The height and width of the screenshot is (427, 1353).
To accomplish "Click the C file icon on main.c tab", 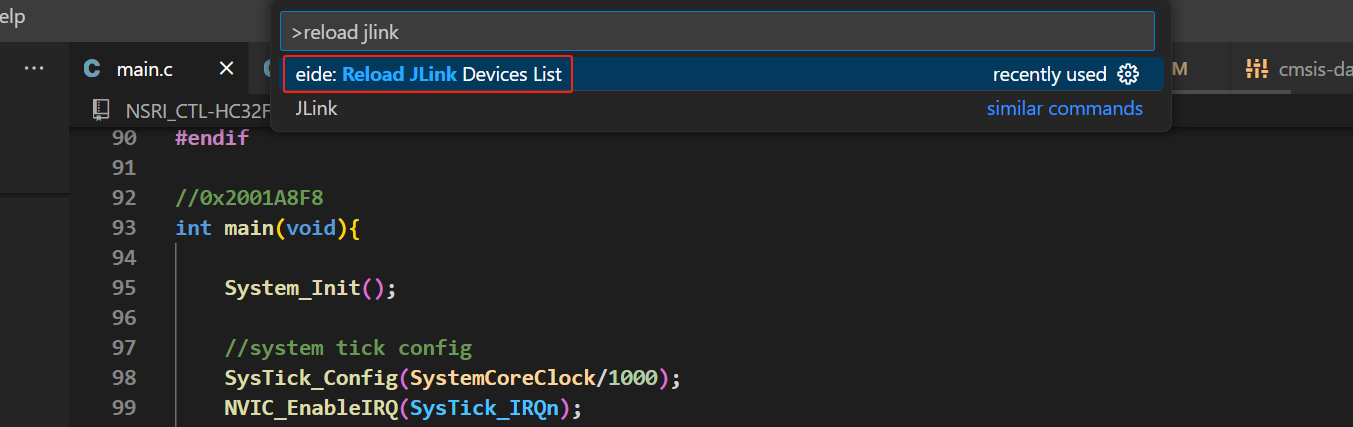I will [92, 68].
